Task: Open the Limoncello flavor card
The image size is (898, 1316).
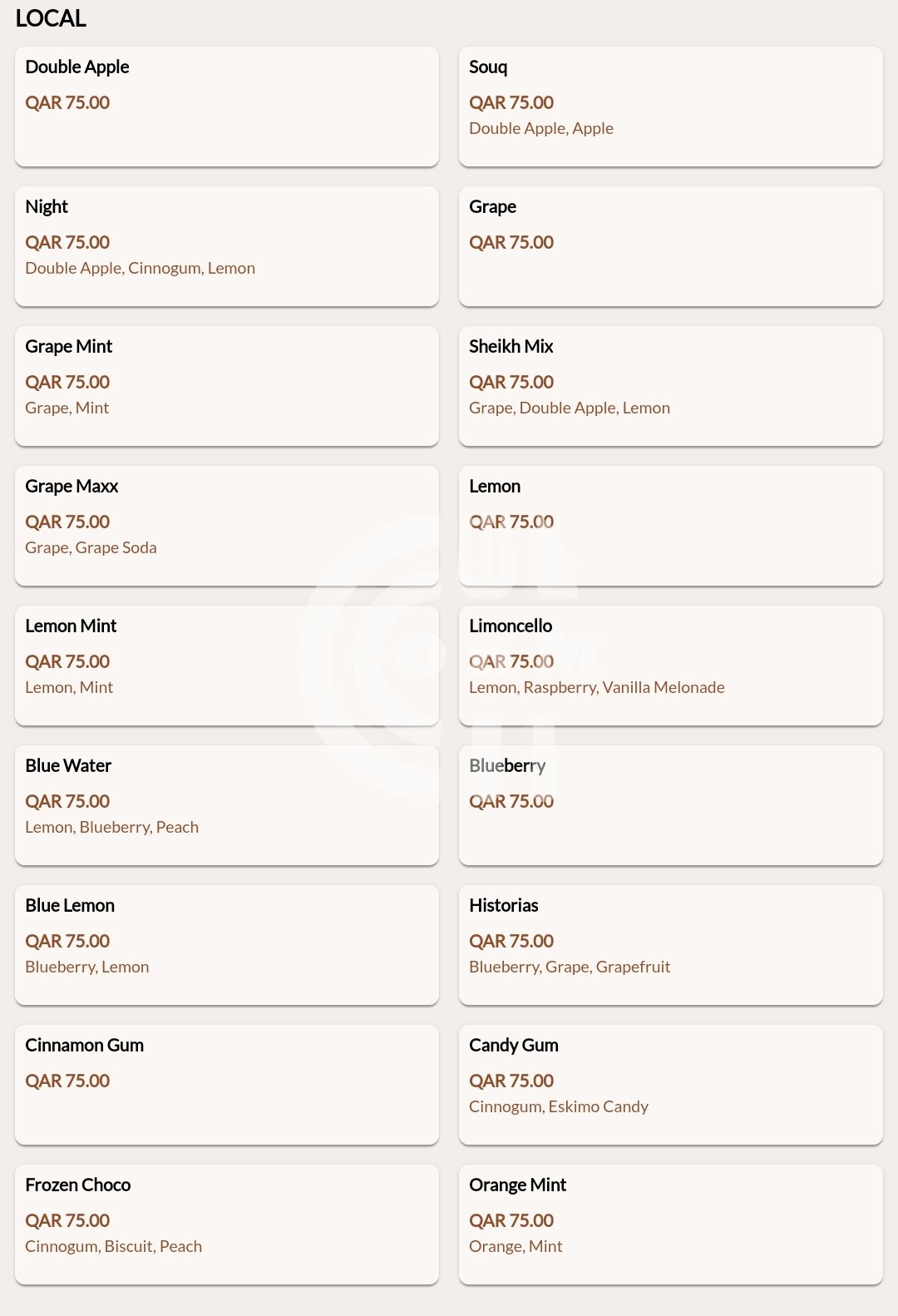Action: point(670,665)
